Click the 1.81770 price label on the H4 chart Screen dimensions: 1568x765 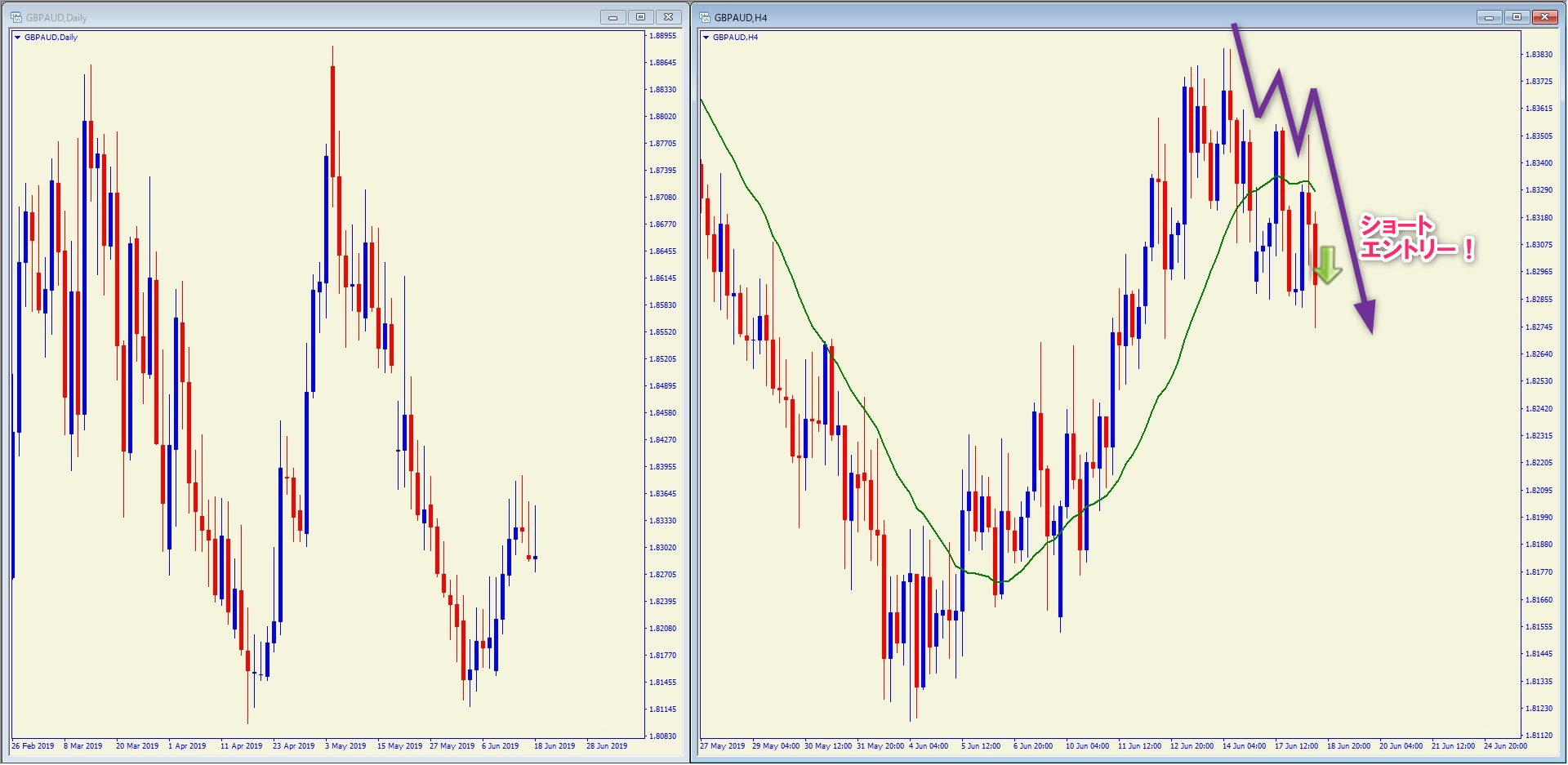click(x=1539, y=572)
